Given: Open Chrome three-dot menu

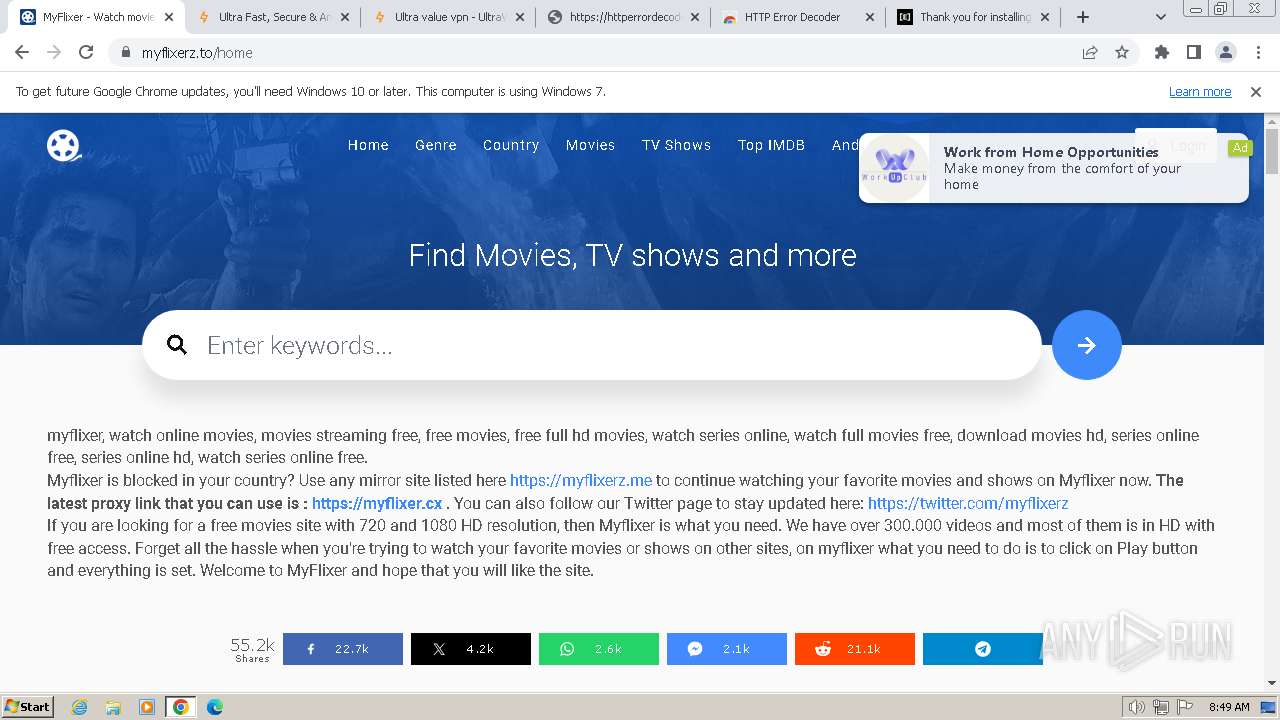Looking at the screenshot, I should 1258,52.
